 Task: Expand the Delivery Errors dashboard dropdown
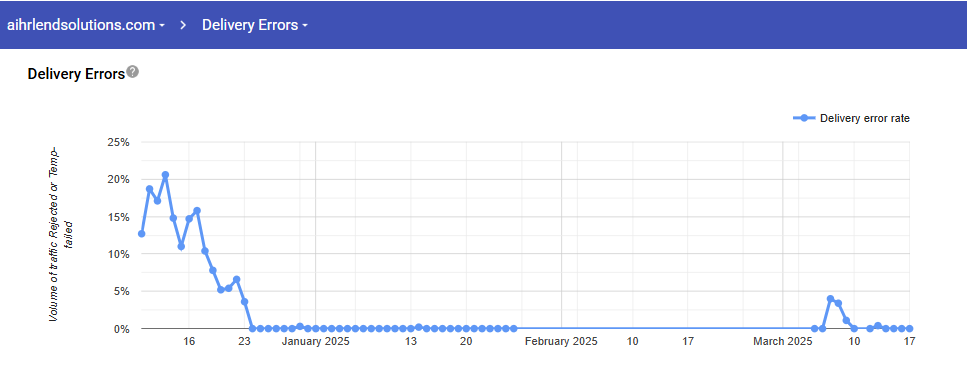(x=255, y=25)
